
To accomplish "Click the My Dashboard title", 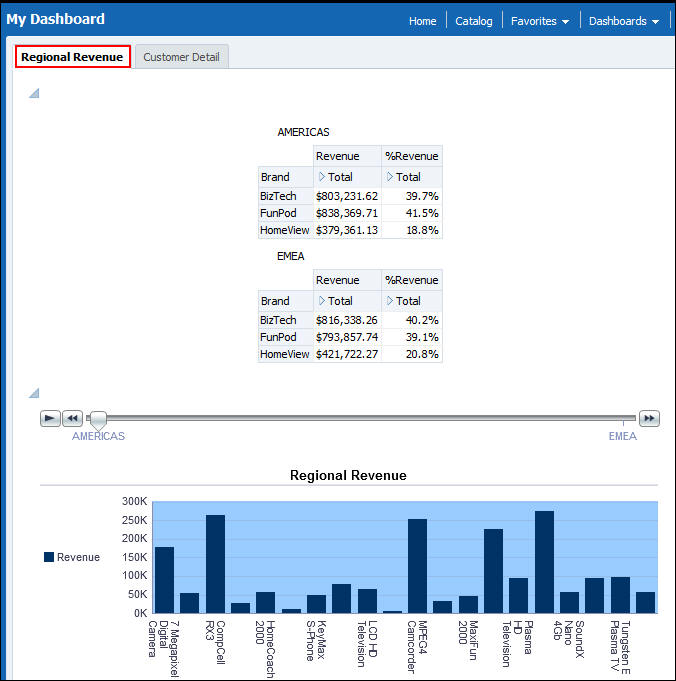I will click(x=55, y=19).
